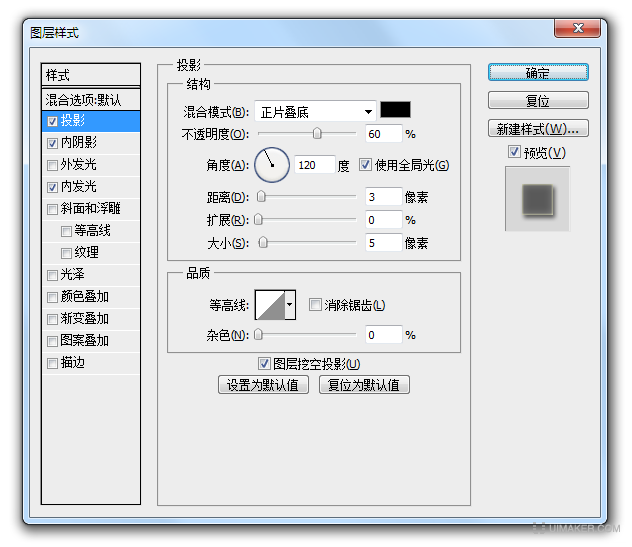Select the 渐变叠加 style row
Viewport: 632px width, 547px height.
(91, 319)
